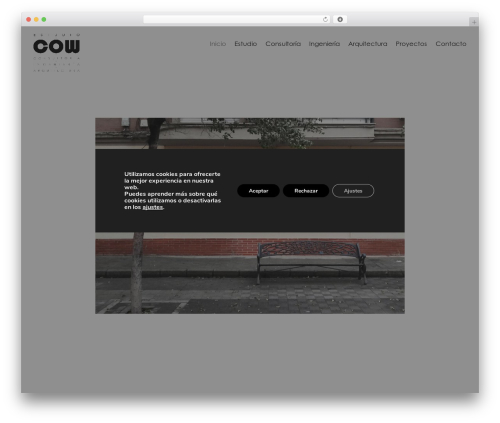Reject cookies with Rechazar button
Screen dimensions: 500x423
tap(306, 191)
